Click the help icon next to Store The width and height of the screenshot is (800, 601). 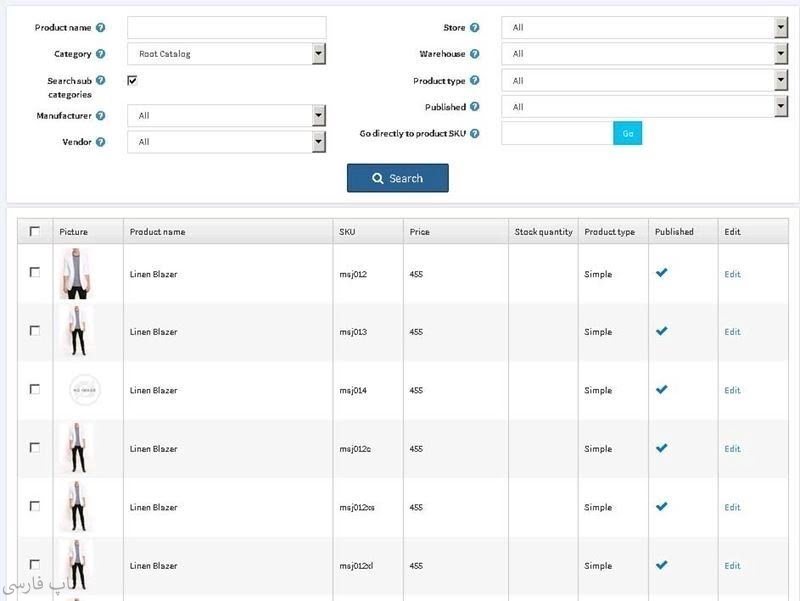pyautogui.click(x=474, y=28)
